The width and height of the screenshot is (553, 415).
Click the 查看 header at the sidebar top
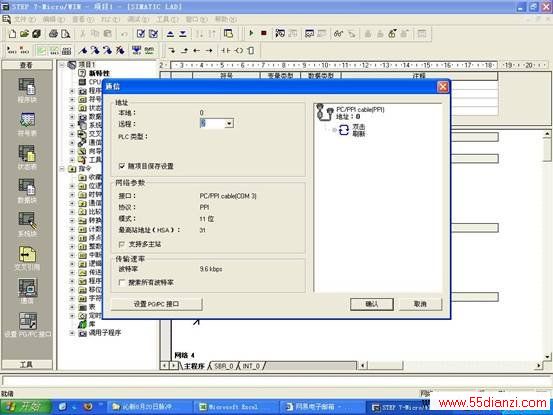(x=27, y=65)
